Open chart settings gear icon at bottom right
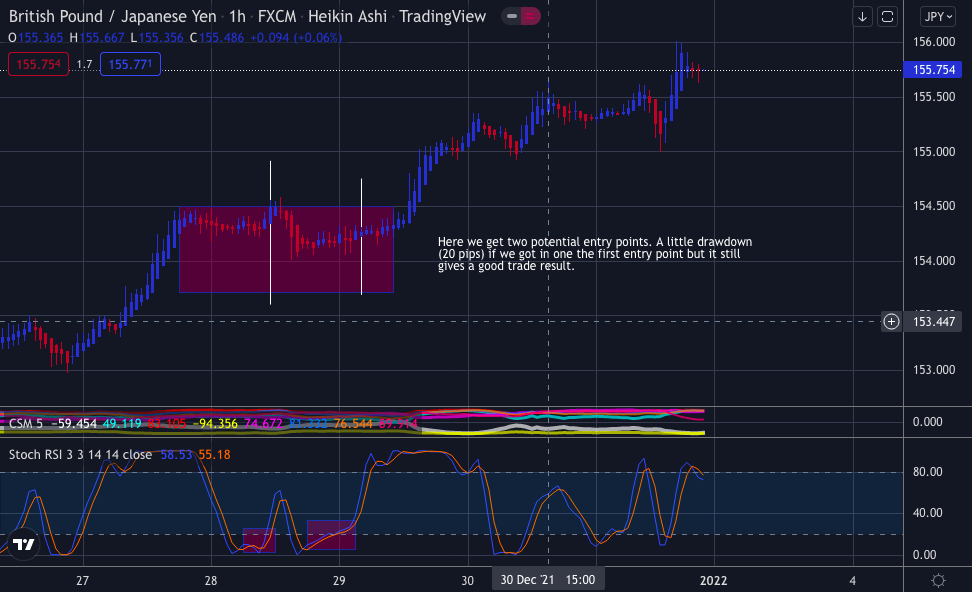Image resolution: width=972 pixels, height=592 pixels. [x=939, y=580]
